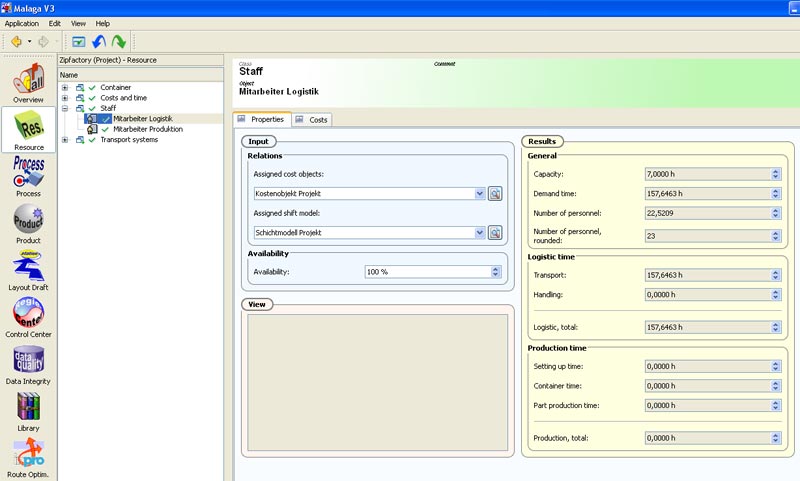Open the Application menu

(x=21, y=23)
